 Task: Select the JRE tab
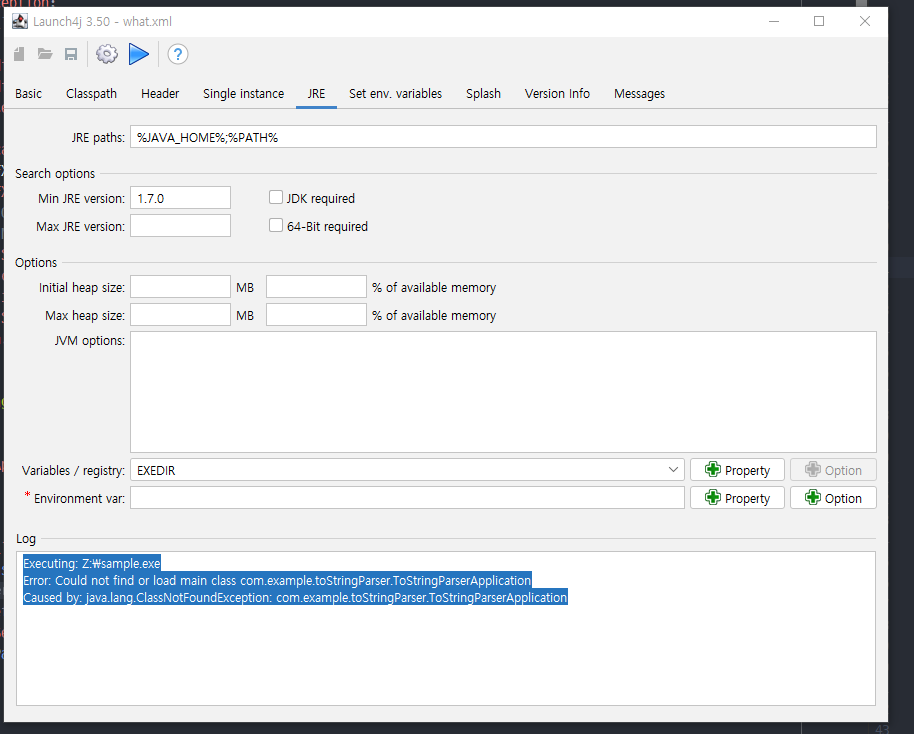(x=317, y=94)
